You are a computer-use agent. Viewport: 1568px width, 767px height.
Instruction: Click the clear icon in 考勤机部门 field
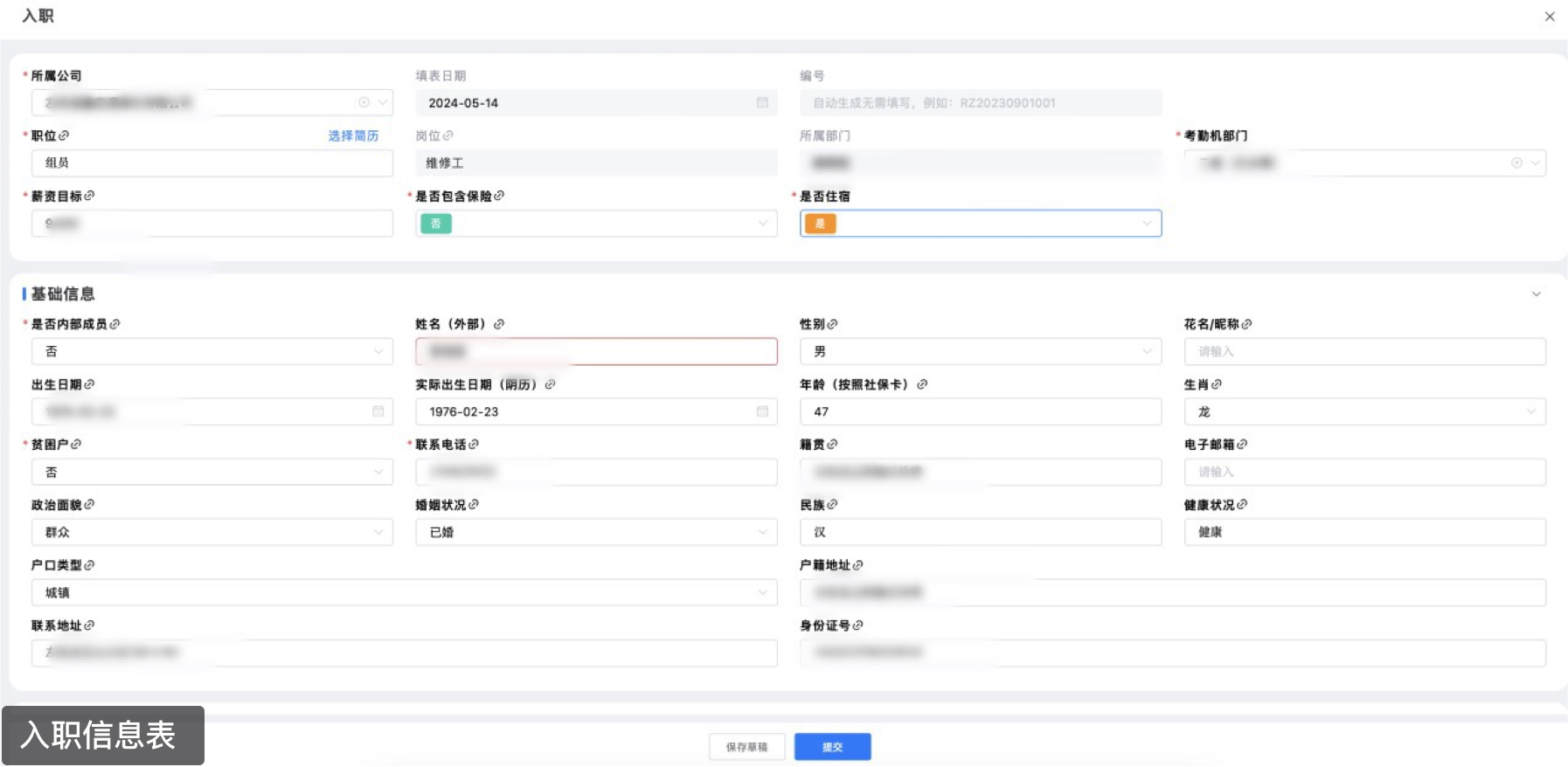point(1516,163)
